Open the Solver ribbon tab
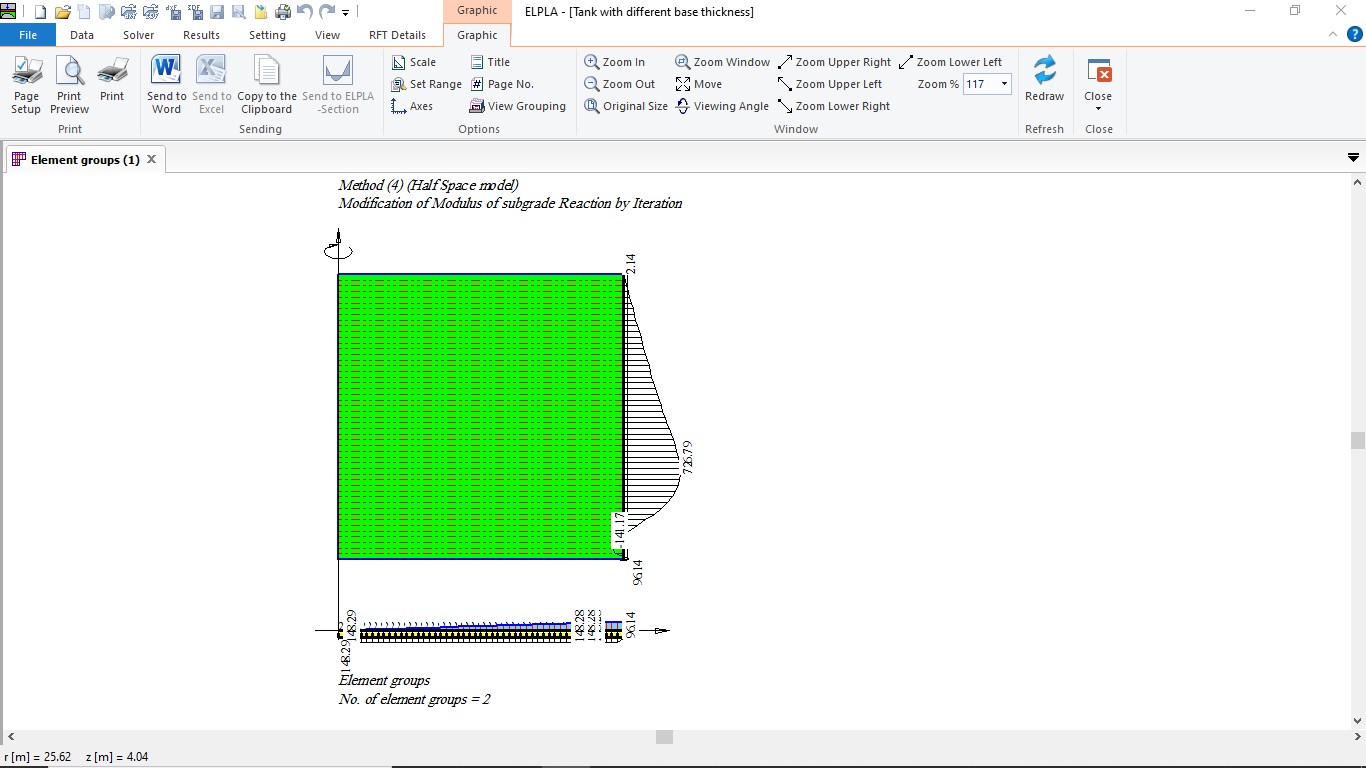This screenshot has width=1366, height=768. pyautogui.click(x=139, y=35)
